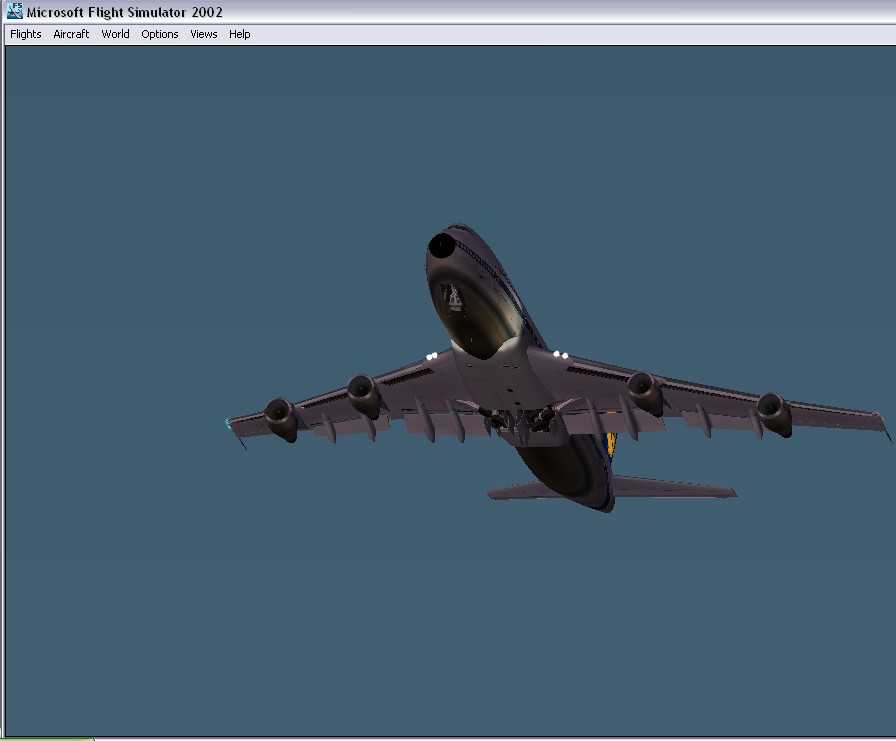Click the left wingtip with the cyan light
The height and width of the screenshot is (741, 896).
coord(233,425)
